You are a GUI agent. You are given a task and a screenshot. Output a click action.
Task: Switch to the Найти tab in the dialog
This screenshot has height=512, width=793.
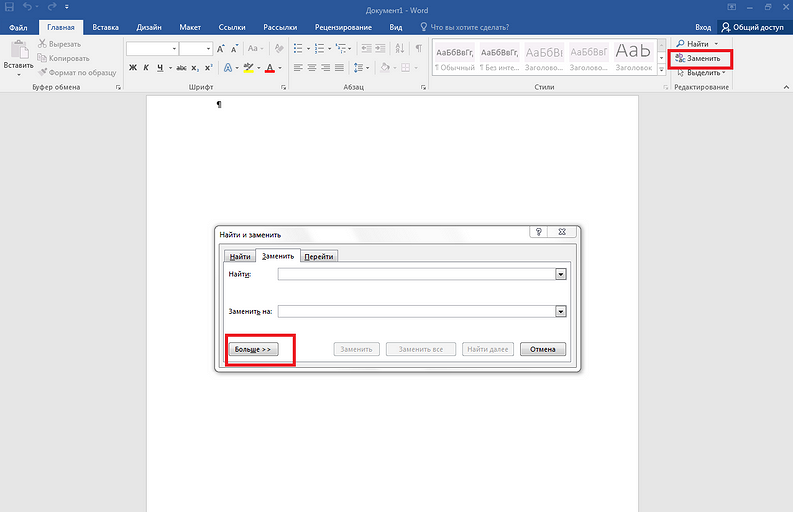click(239, 256)
